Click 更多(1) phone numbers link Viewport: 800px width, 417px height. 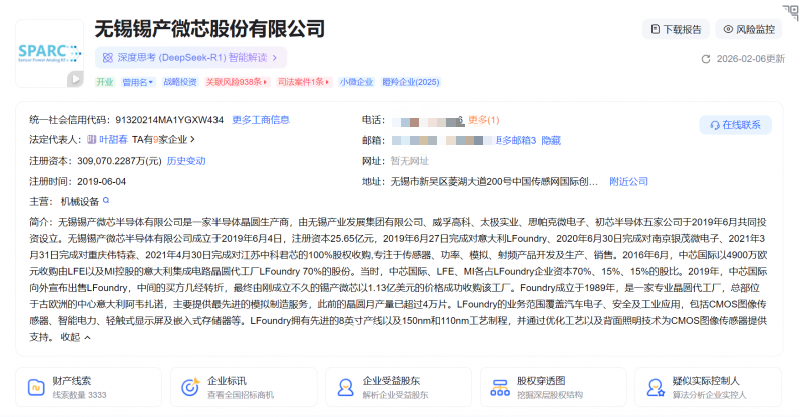pyautogui.click(x=484, y=120)
